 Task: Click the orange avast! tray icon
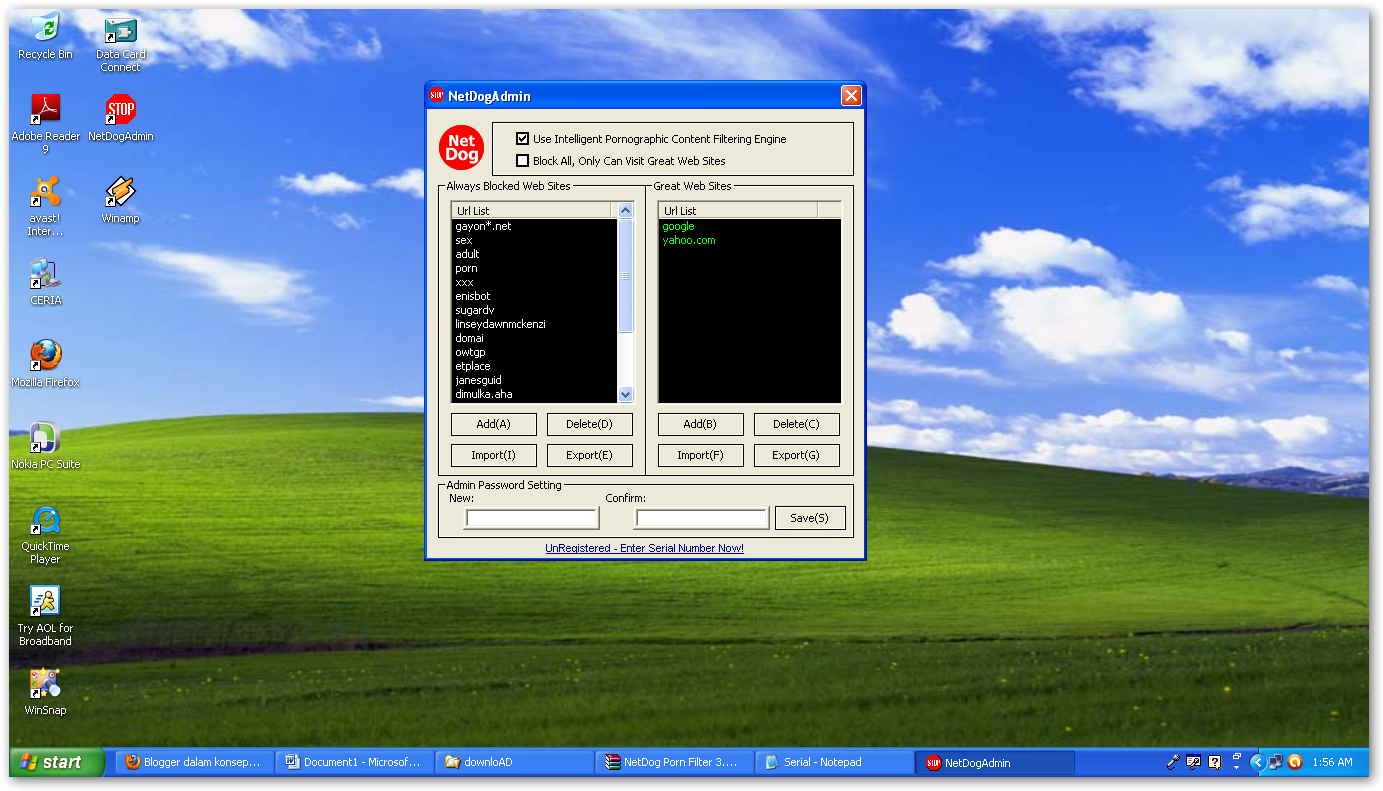coord(1295,762)
